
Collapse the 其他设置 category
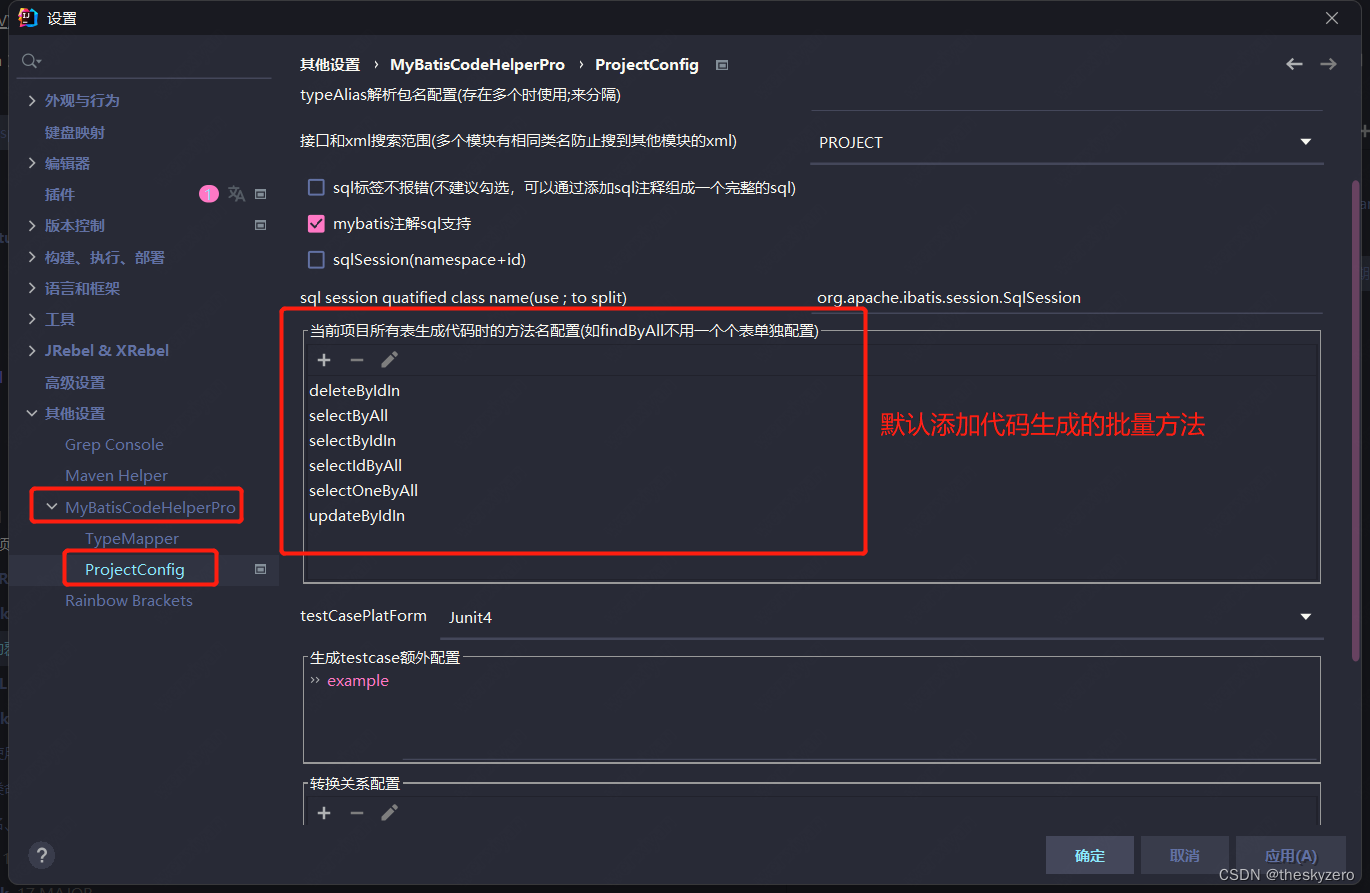pyautogui.click(x=32, y=413)
